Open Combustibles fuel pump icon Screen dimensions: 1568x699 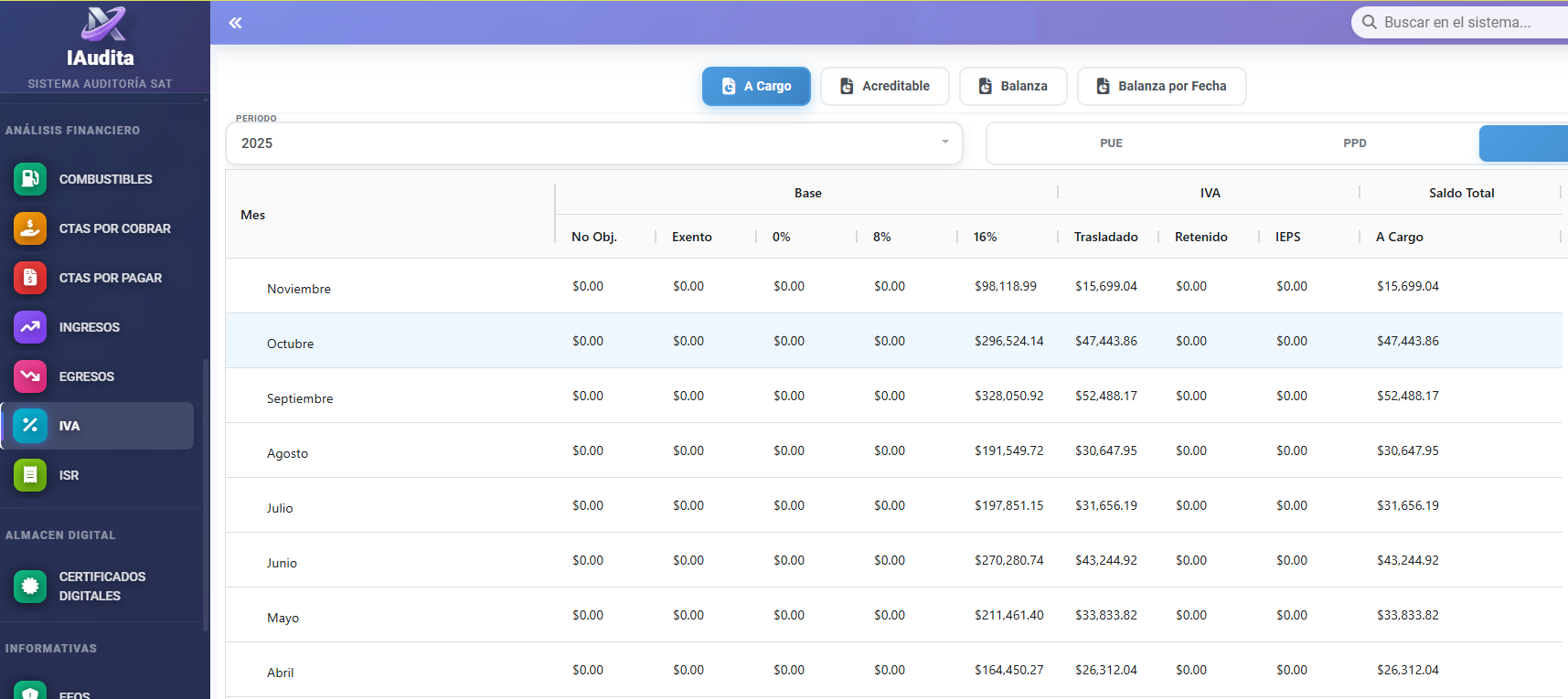pyautogui.click(x=30, y=179)
